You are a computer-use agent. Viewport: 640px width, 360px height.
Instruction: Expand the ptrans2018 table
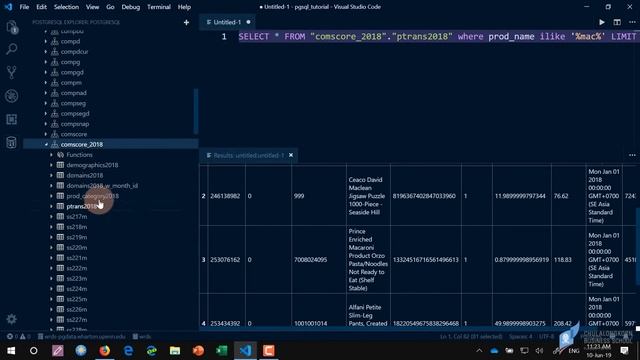51,206
